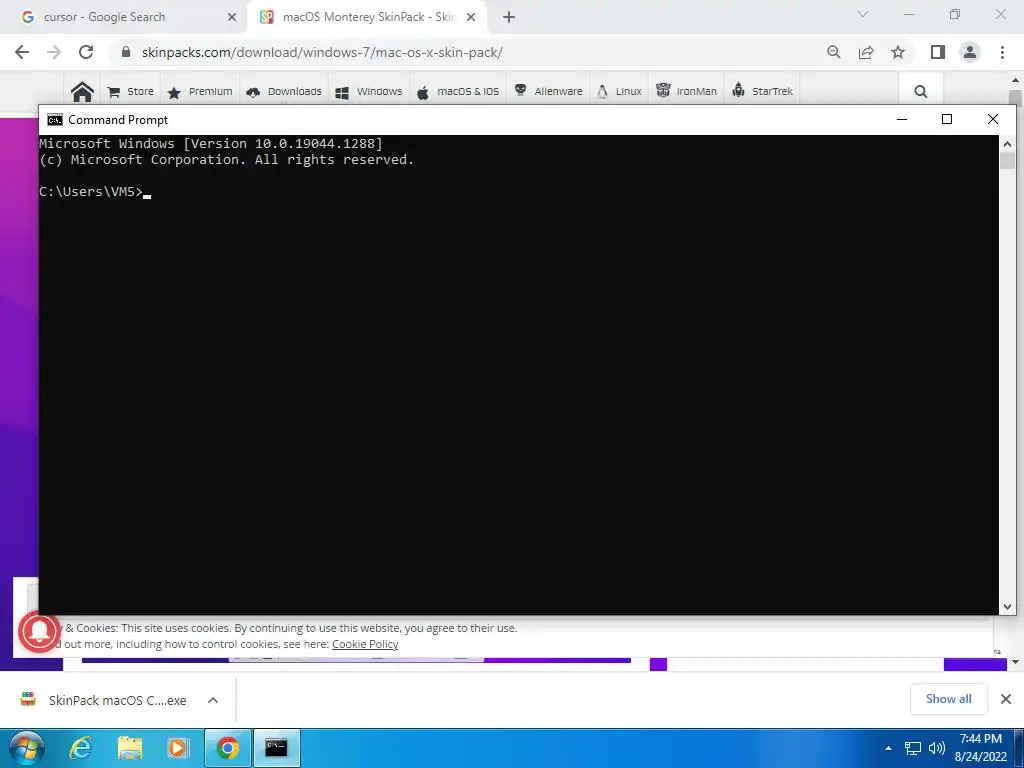Minimize the Command Prompt window
This screenshot has height=768, width=1024.
(902, 119)
